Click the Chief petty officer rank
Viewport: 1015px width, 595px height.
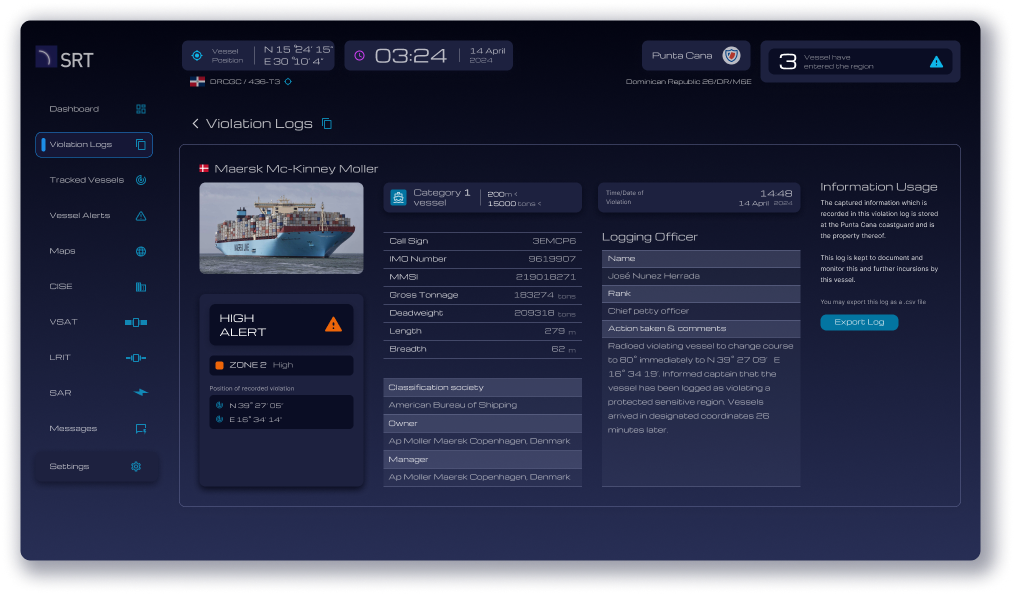click(x=648, y=311)
